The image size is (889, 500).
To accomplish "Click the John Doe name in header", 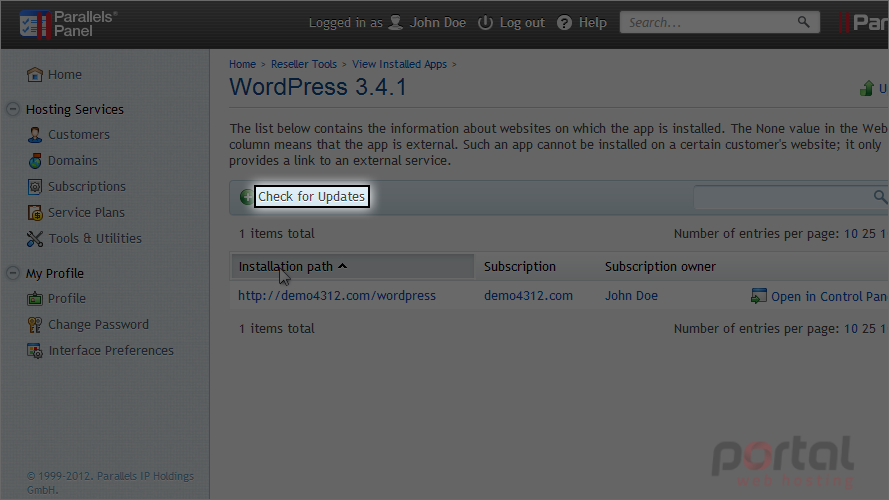I will (x=438, y=23).
